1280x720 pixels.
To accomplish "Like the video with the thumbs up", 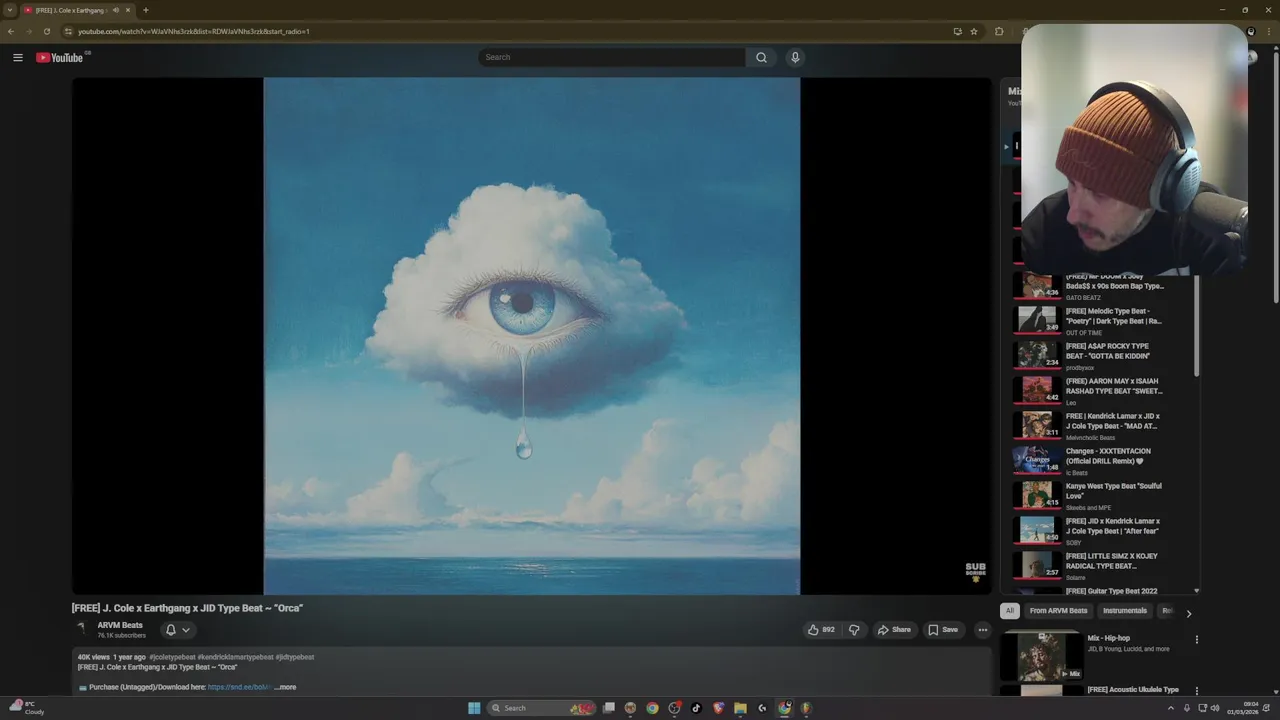I will tap(821, 630).
